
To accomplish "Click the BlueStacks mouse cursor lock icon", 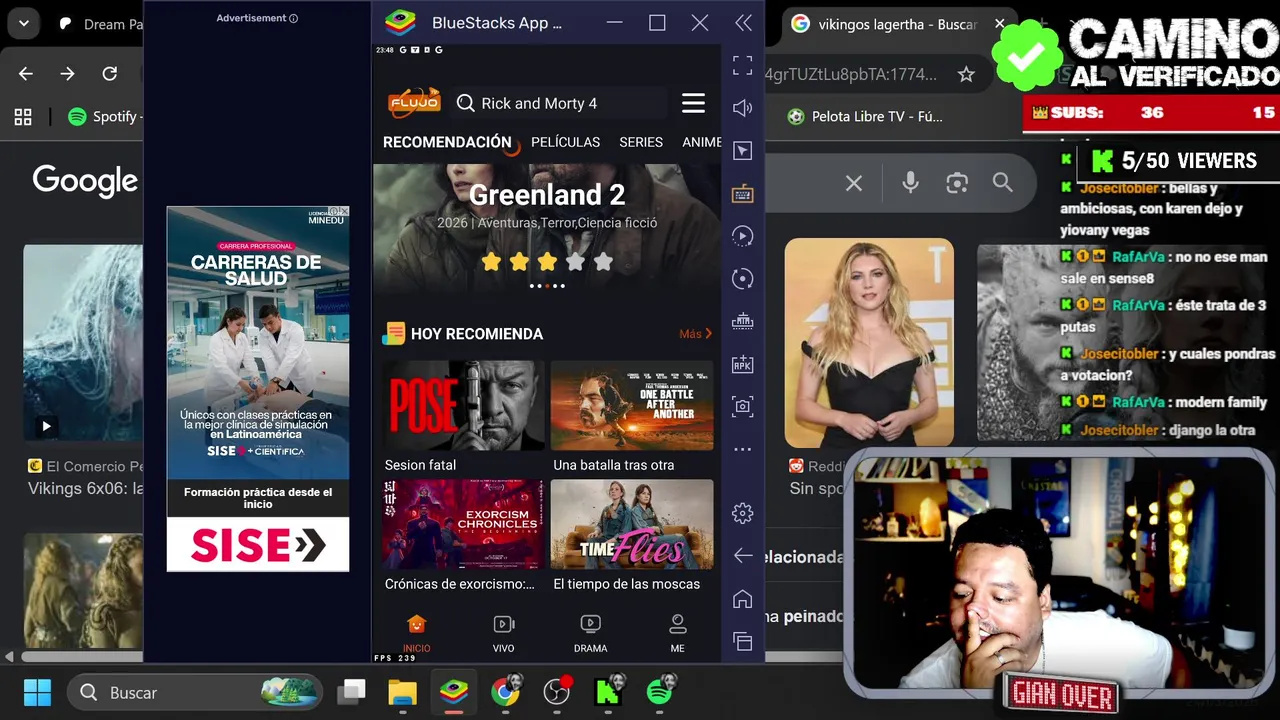I will coord(742,151).
